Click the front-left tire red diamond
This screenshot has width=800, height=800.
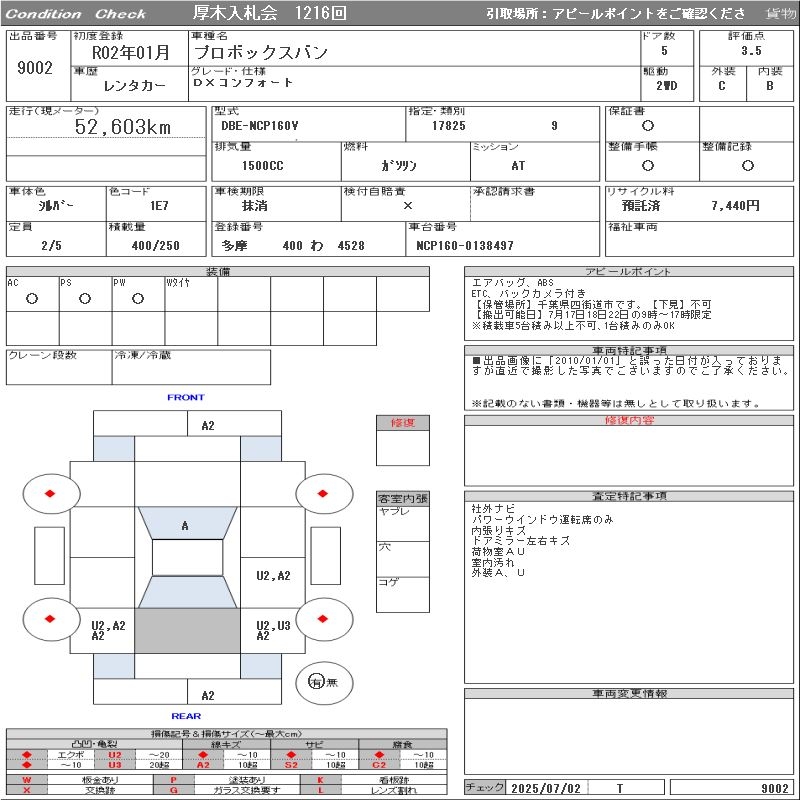[x=50, y=493]
